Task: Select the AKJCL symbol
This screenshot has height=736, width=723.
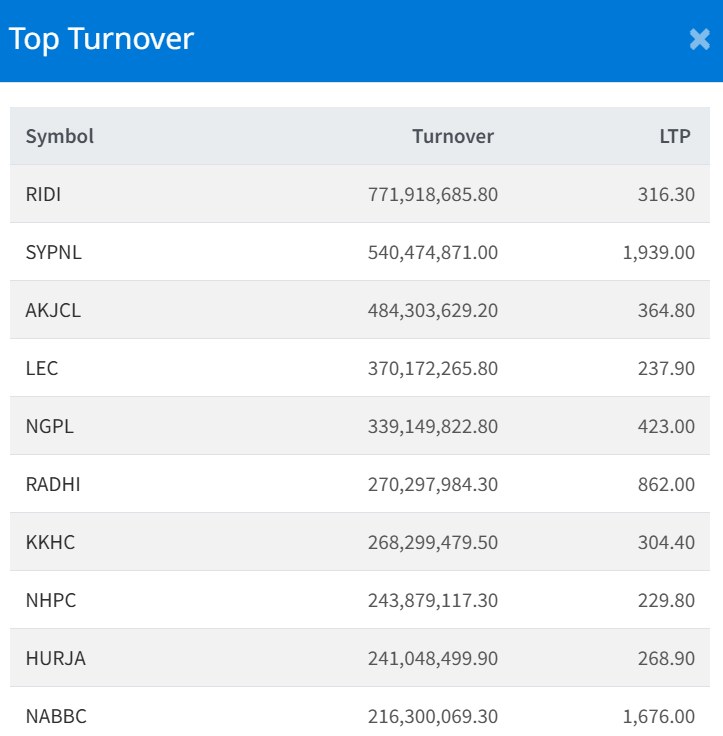Action: tap(53, 311)
